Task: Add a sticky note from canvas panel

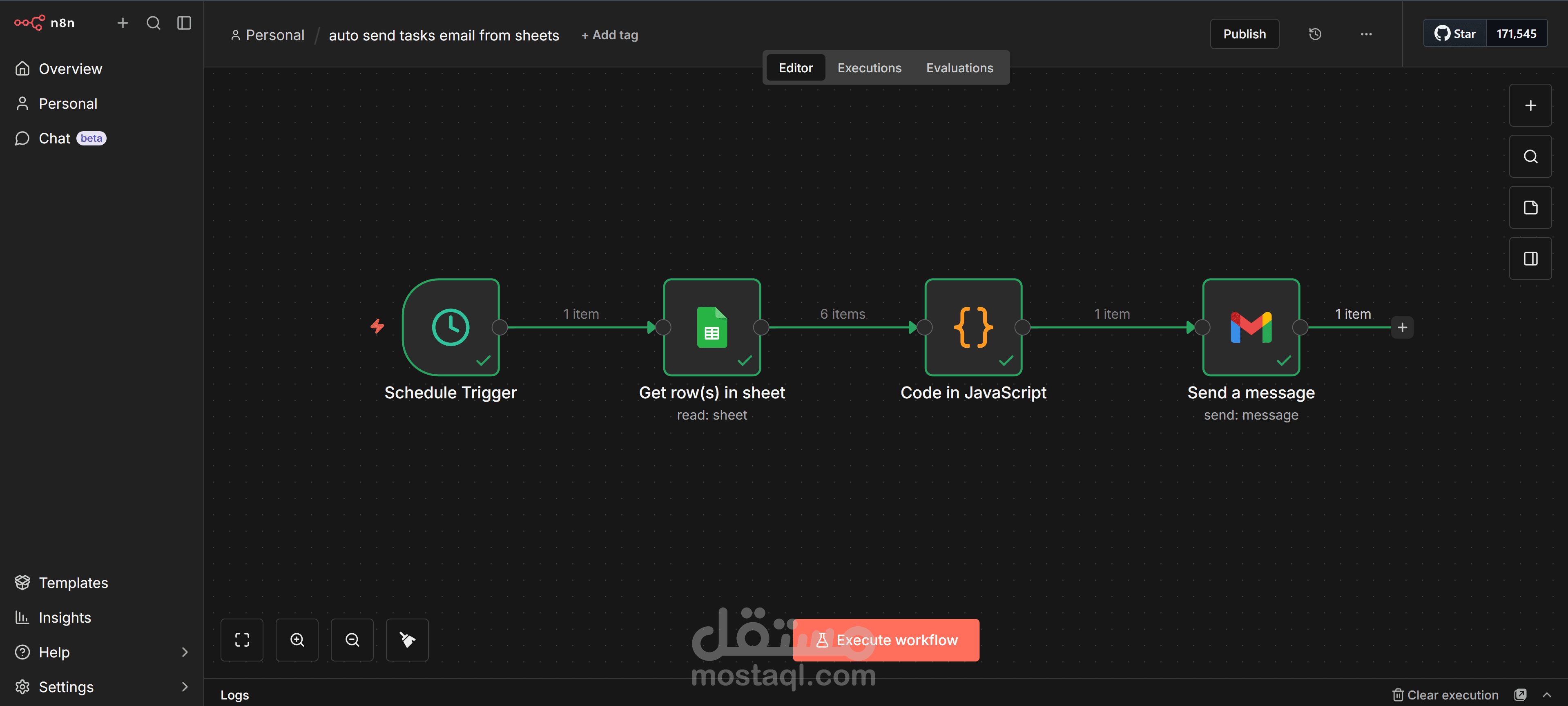Action: pos(1530,208)
